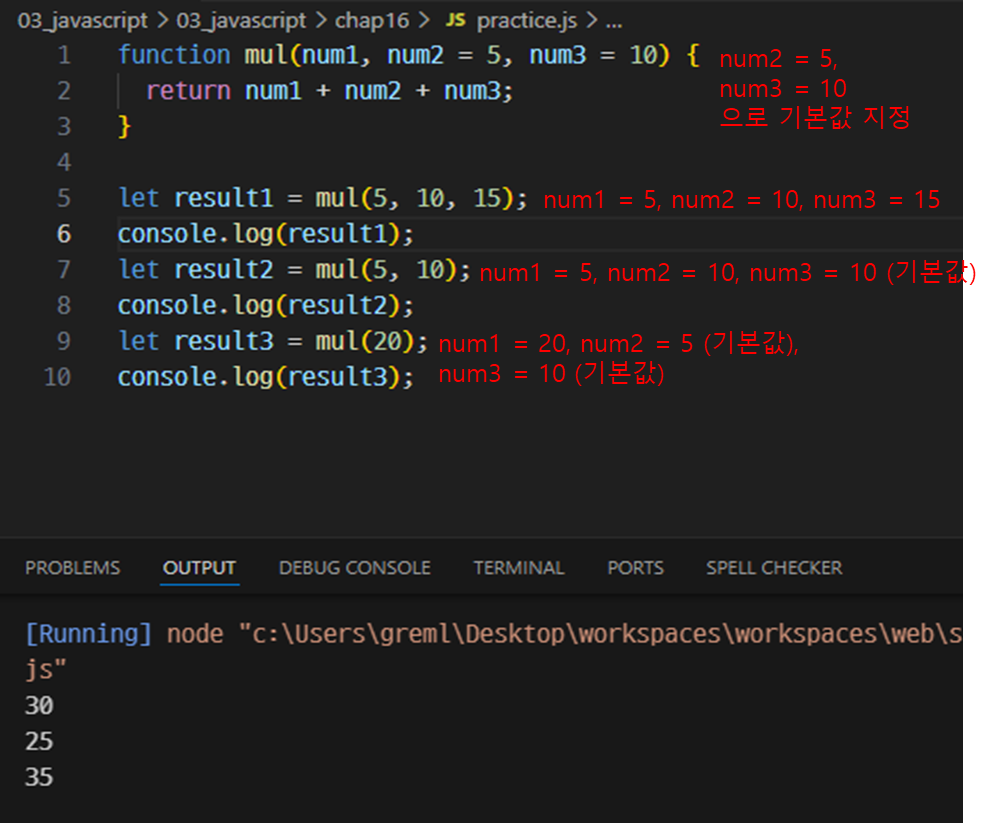991x823 pixels.
Task: Switch to the TERMINAL tab
Action: 519,568
